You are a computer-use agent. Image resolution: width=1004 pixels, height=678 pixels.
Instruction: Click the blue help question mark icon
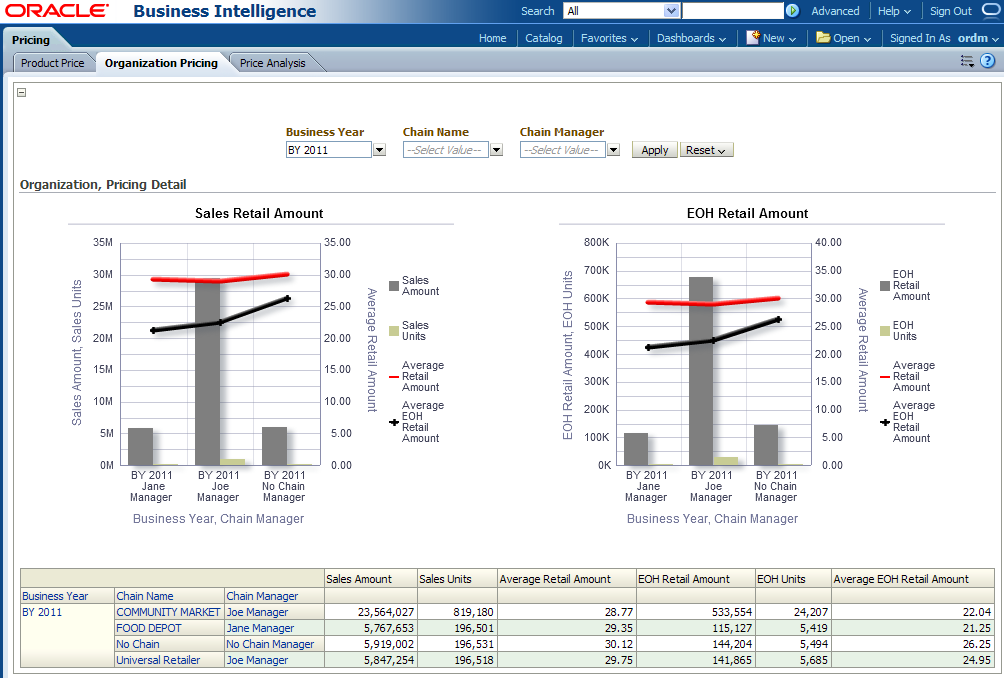pyautogui.click(x=987, y=62)
